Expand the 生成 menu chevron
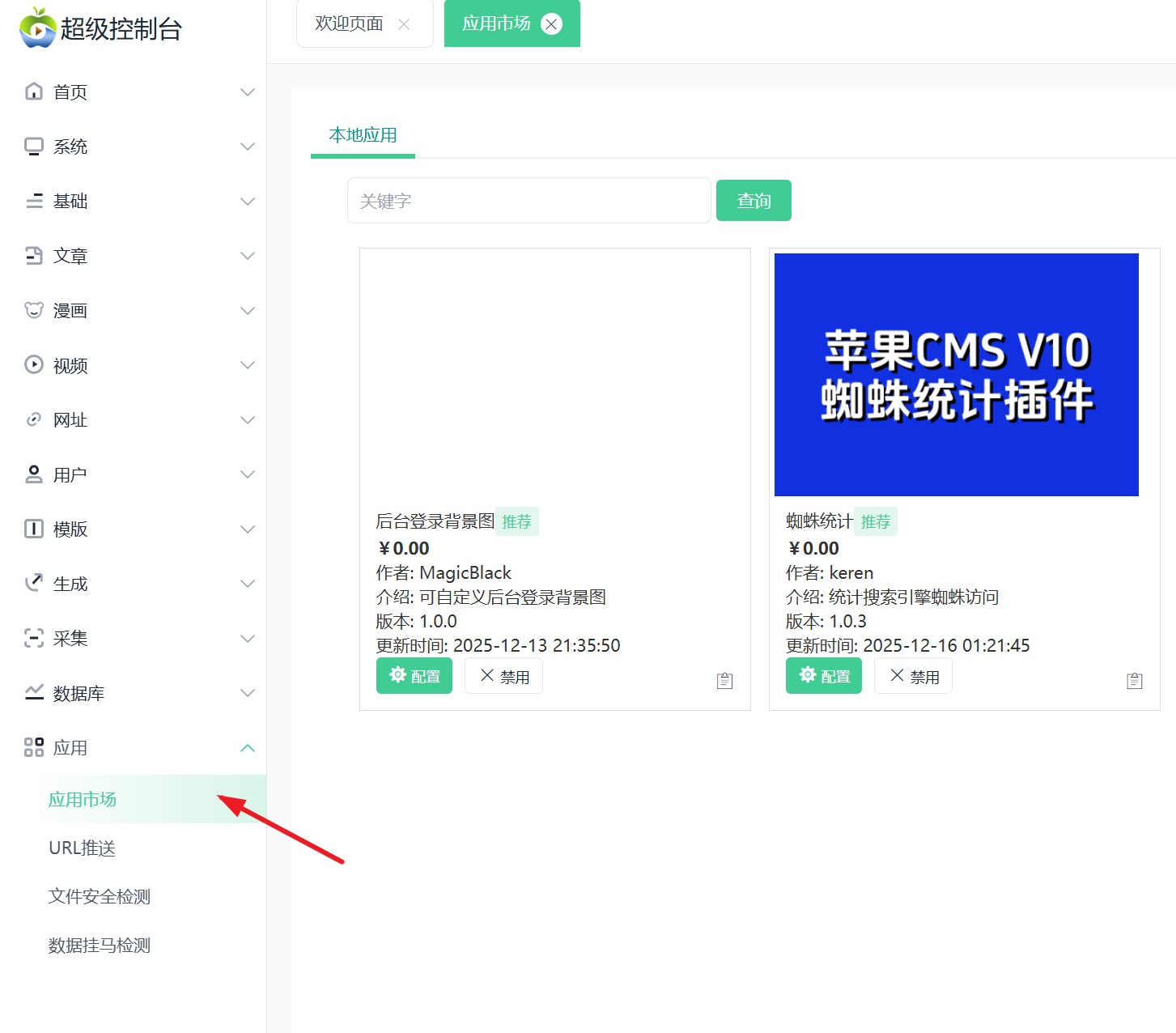This screenshot has width=1176, height=1033. click(248, 584)
